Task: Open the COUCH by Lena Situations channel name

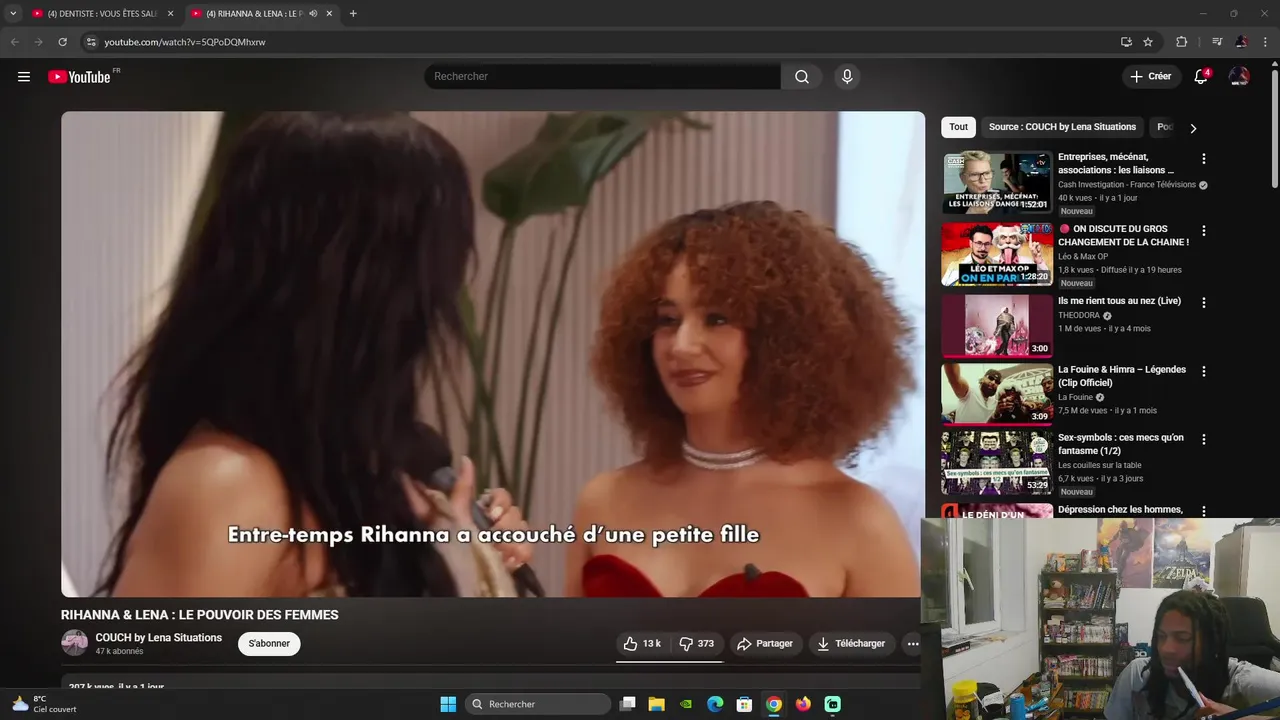Action: tap(159, 638)
